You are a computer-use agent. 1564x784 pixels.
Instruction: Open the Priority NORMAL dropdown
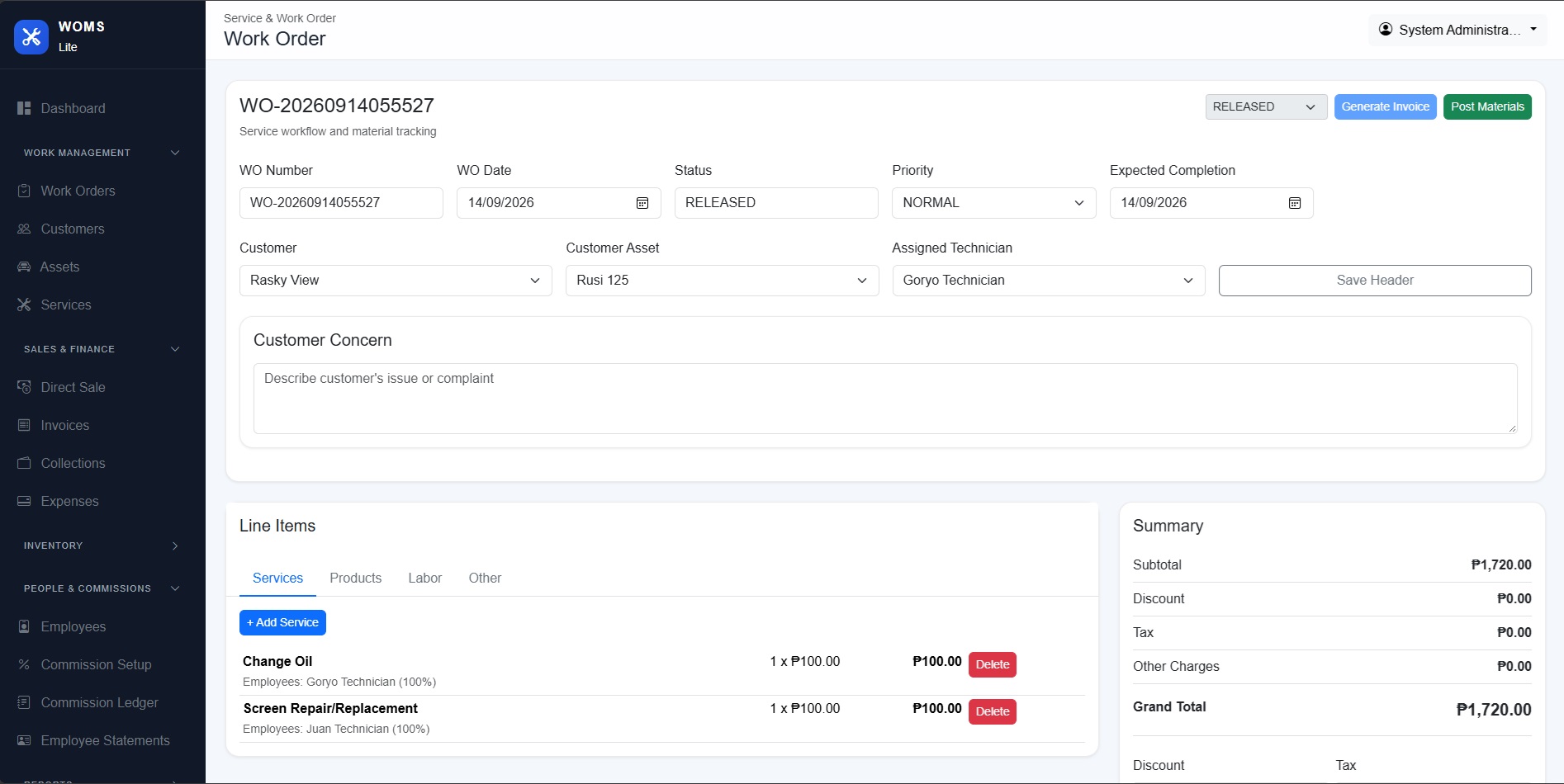(994, 203)
